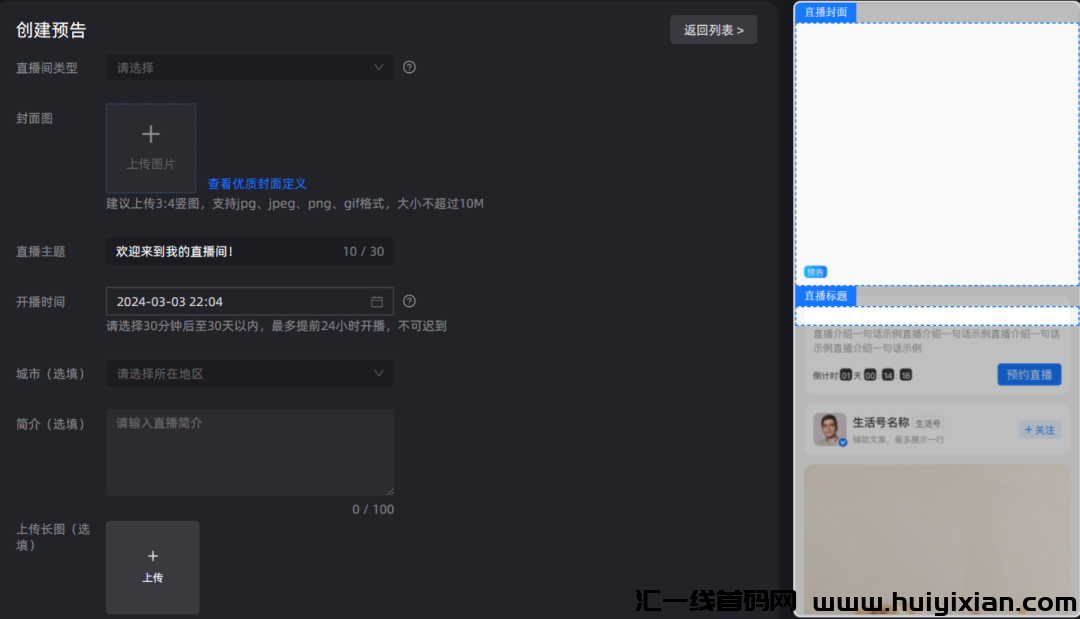The image size is (1080, 619).
Task: Expand the 城市 region dropdown
Action: (x=249, y=373)
